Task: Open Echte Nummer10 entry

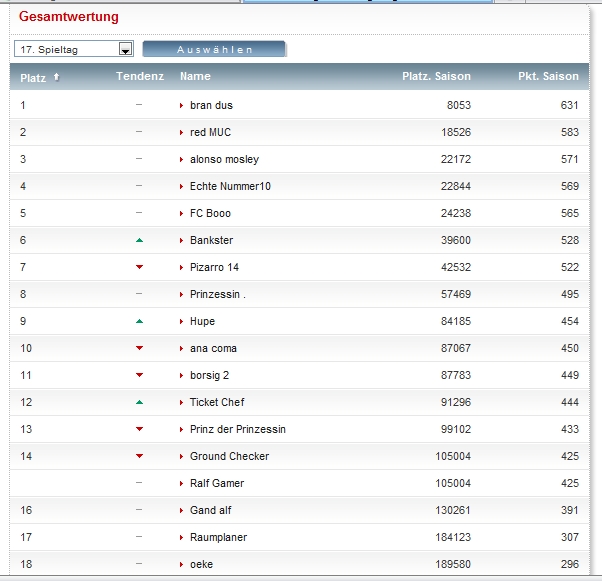Action: tap(230, 186)
